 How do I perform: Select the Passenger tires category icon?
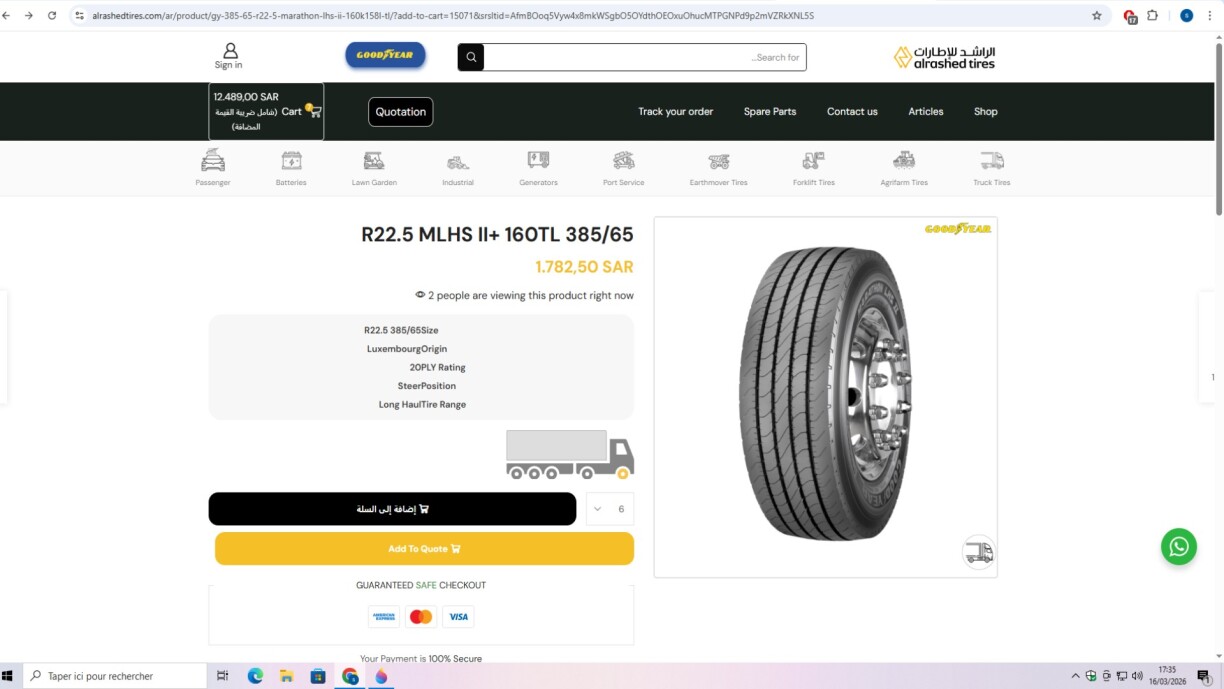coord(212,162)
